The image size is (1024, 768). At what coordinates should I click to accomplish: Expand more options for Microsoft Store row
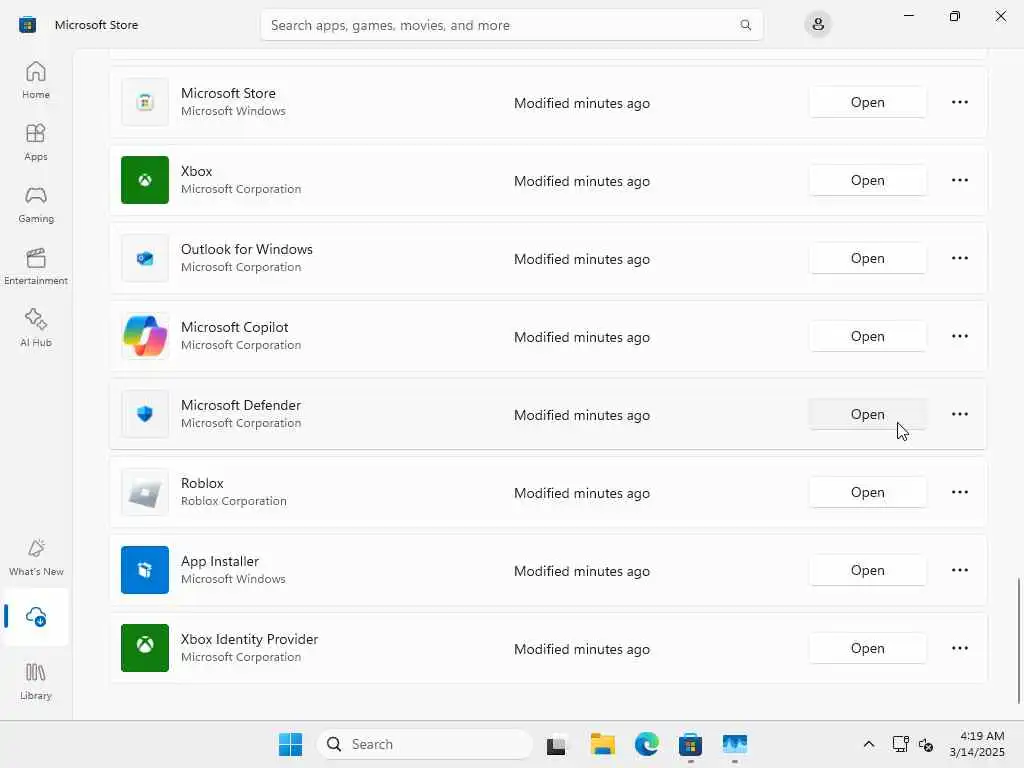959,103
